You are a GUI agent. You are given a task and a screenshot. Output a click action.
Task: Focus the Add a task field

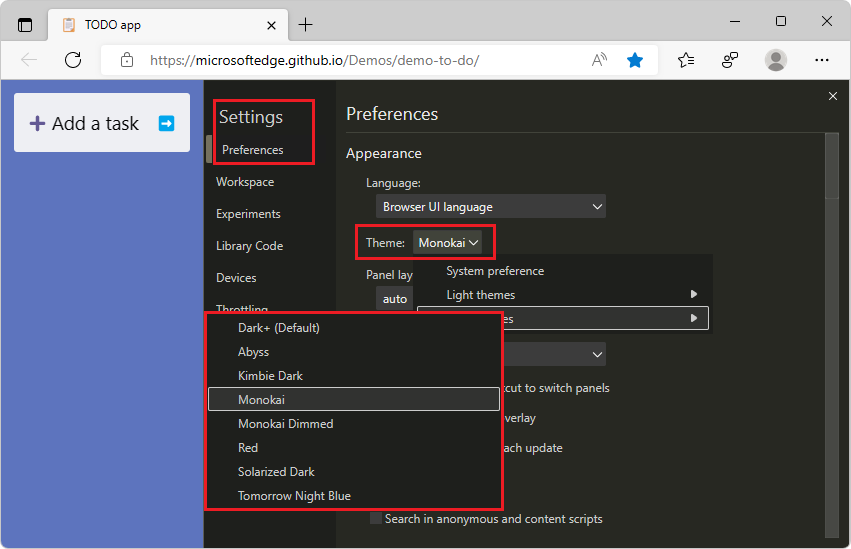click(102, 123)
